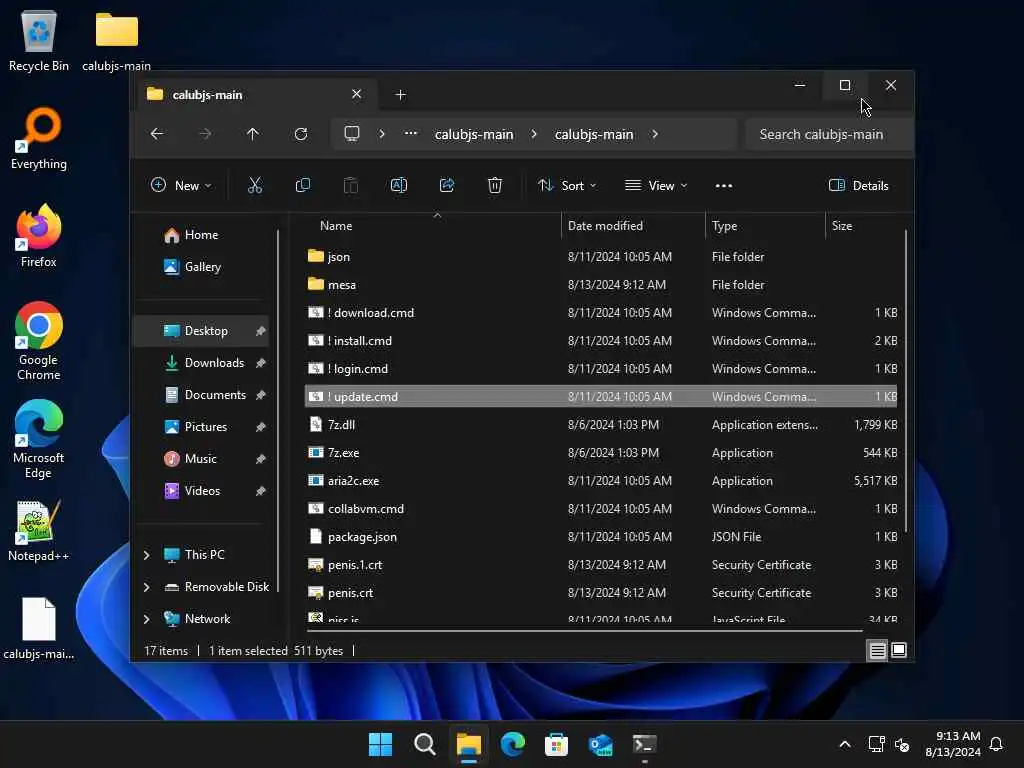Click the Rename icon in the toolbar
This screenshot has width=1024, height=768.
tap(398, 185)
